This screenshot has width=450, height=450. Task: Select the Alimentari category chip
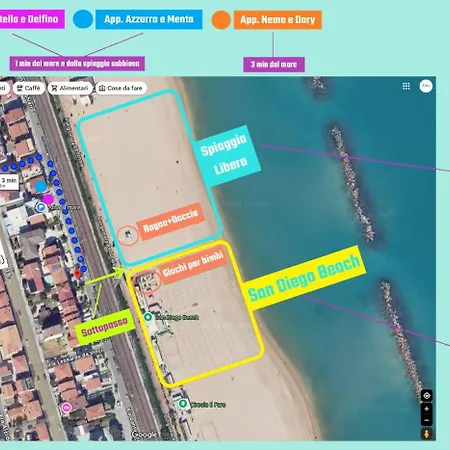pyautogui.click(x=70, y=88)
